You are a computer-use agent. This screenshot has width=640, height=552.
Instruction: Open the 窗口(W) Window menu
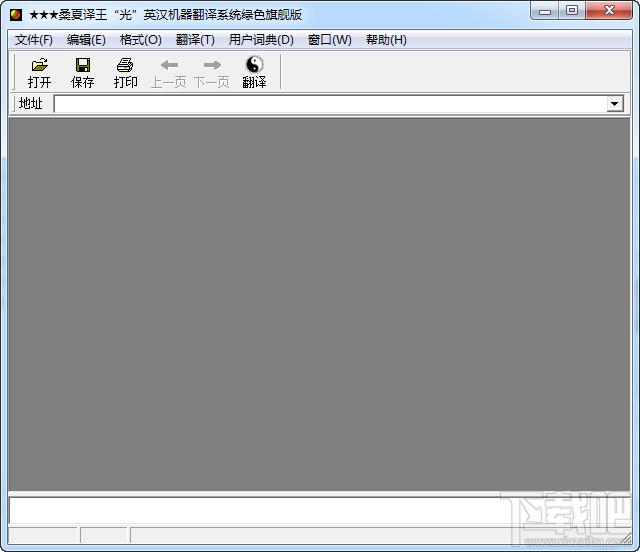329,40
